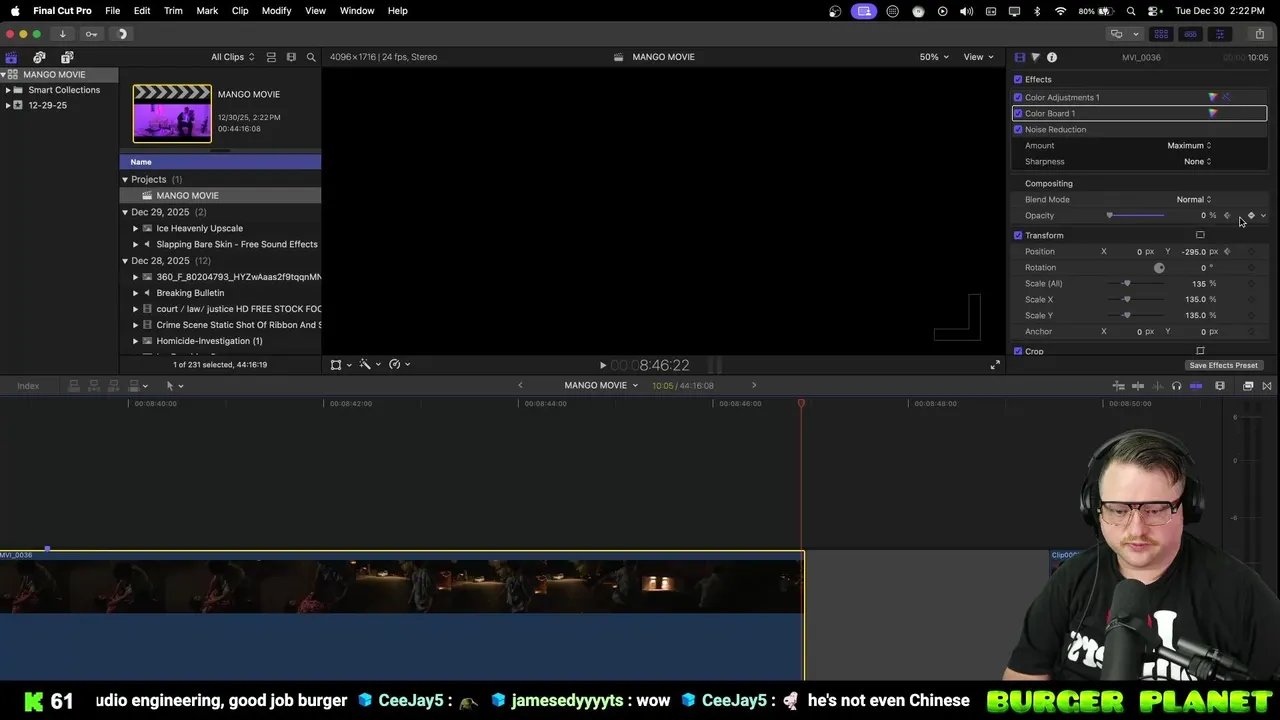This screenshot has width=1280, height=720.
Task: Toggle headphones audio skimming icon
Action: [1176, 386]
